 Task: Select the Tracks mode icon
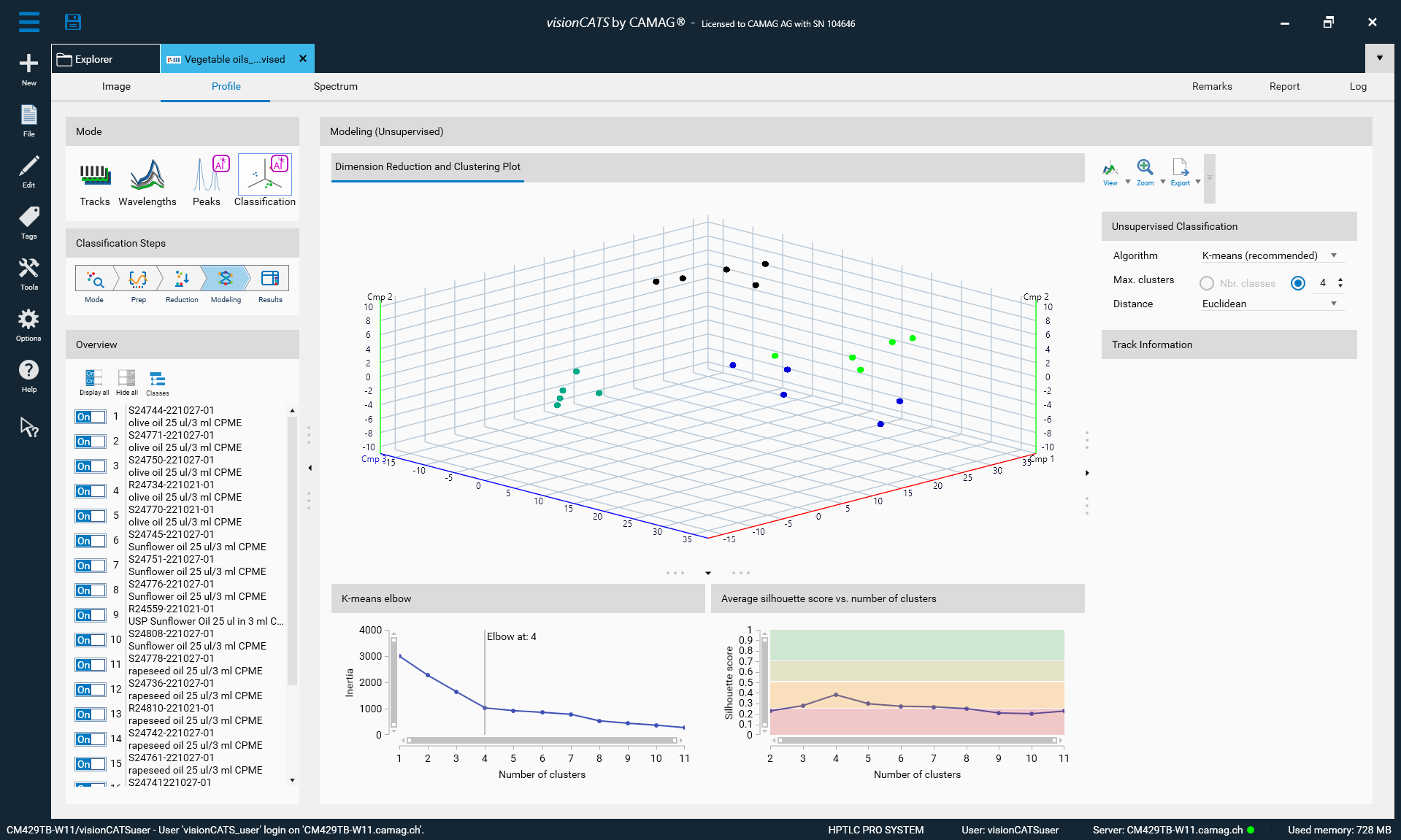95,177
